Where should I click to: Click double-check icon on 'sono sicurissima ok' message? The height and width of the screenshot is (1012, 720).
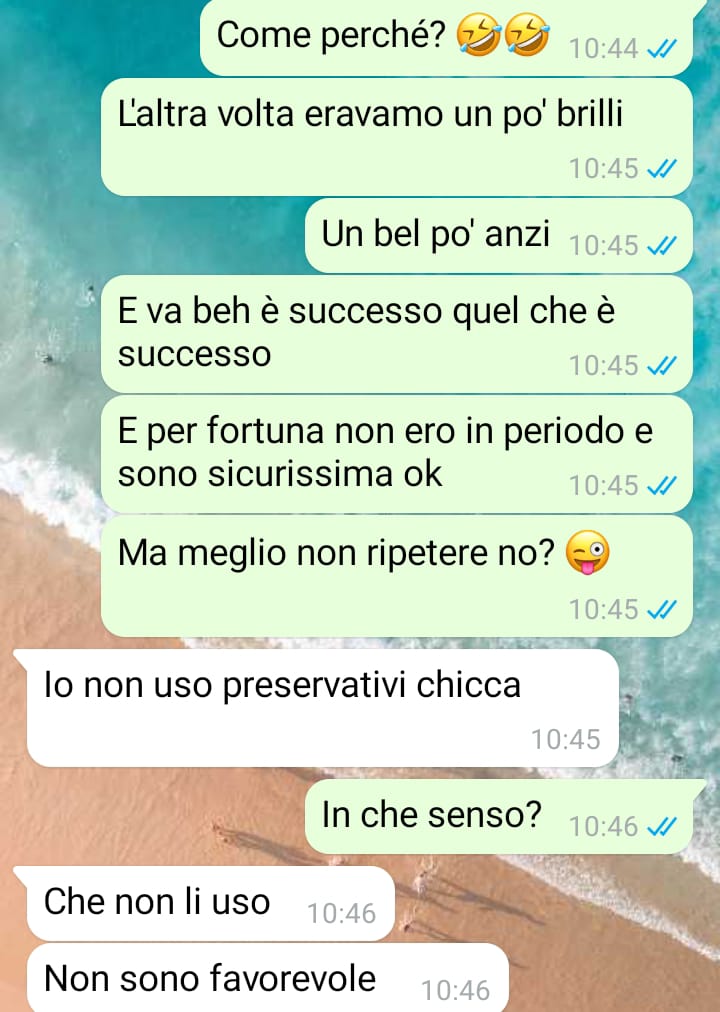661,485
